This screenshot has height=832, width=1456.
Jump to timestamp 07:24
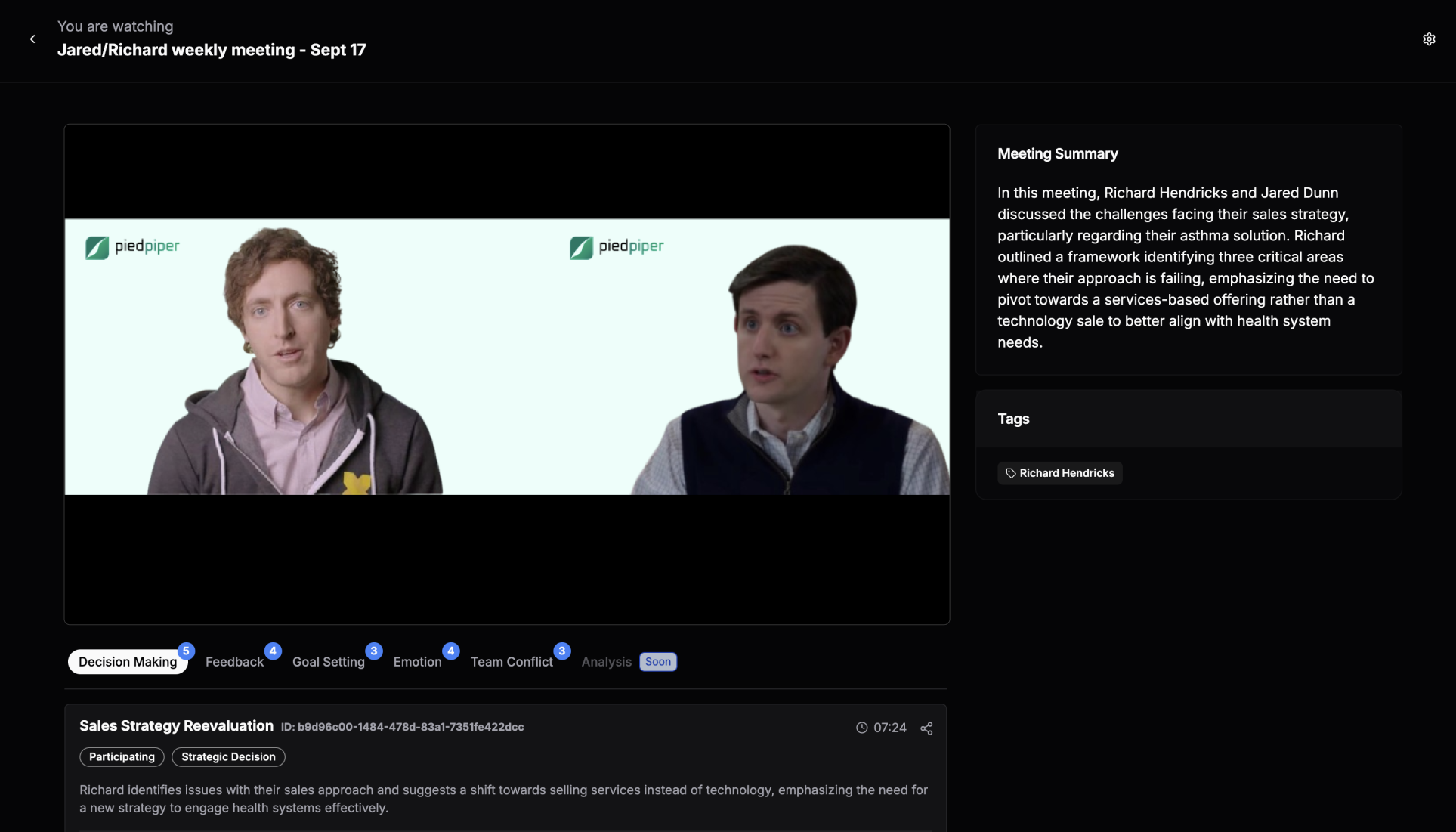[x=889, y=728]
